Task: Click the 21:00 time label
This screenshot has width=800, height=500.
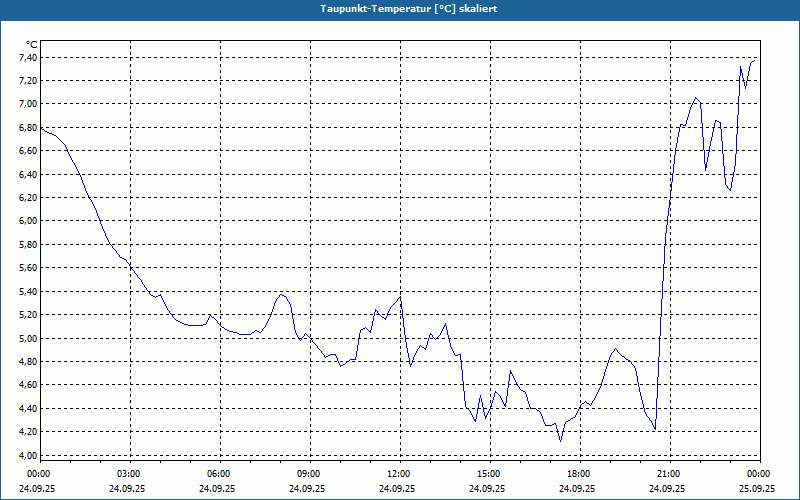Action: click(670, 474)
